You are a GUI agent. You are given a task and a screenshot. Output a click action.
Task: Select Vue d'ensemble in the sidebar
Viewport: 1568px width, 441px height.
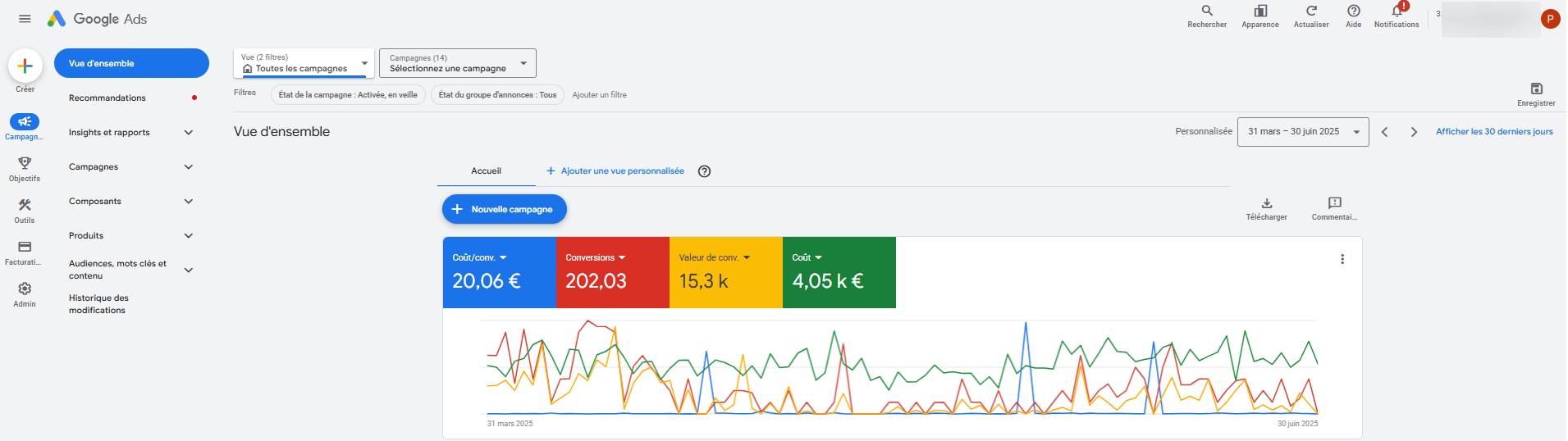coord(131,63)
